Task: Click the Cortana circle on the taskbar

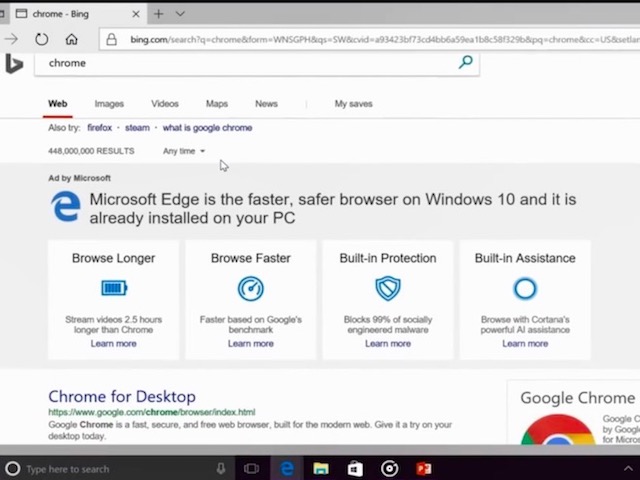Action: [x=12, y=469]
